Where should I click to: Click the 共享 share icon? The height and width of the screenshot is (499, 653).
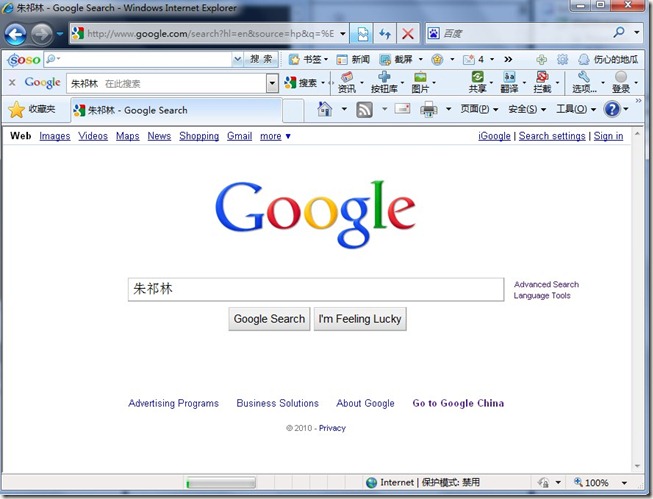(x=477, y=82)
